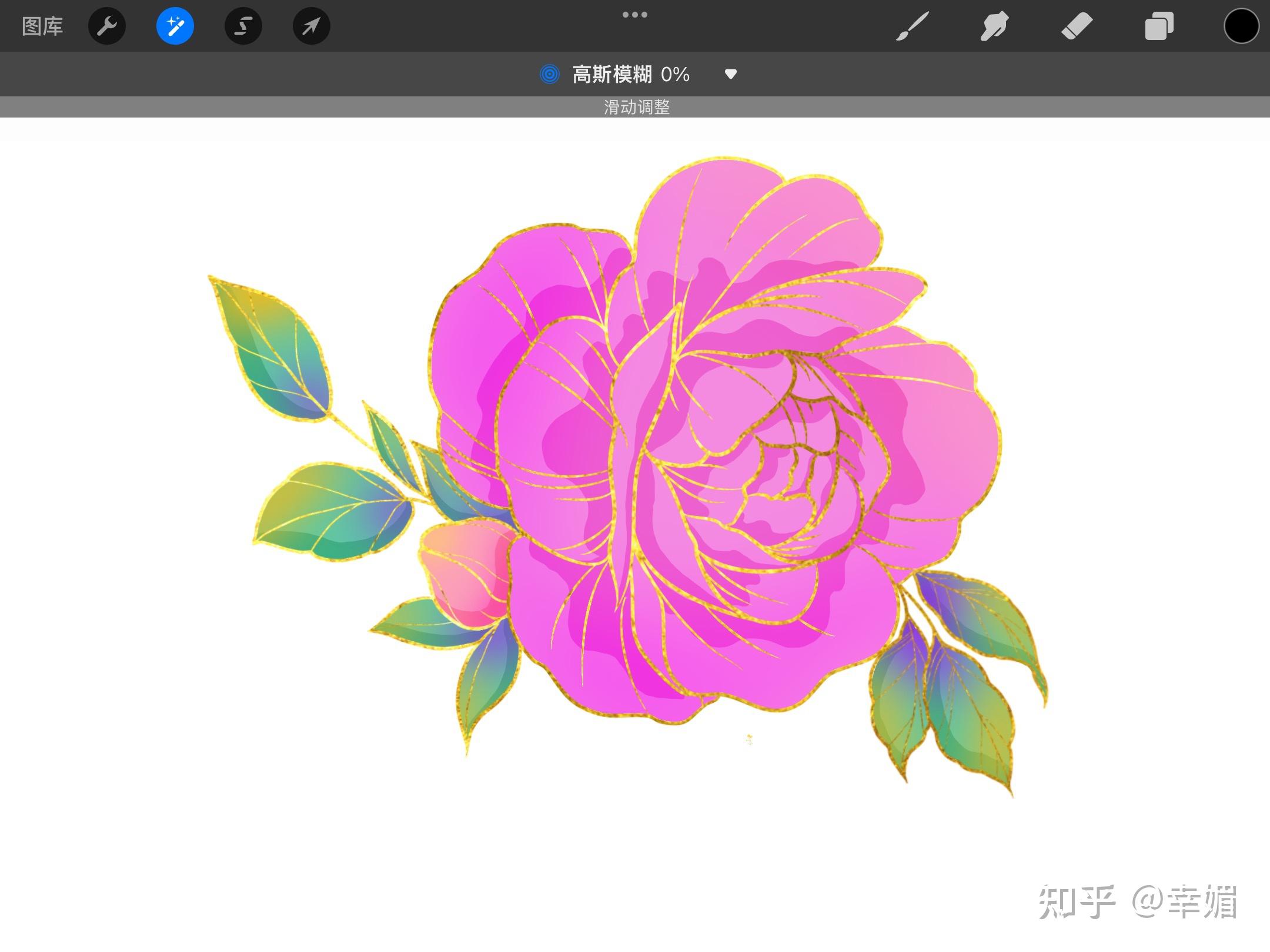Tap the 0% blur value

tap(675, 74)
